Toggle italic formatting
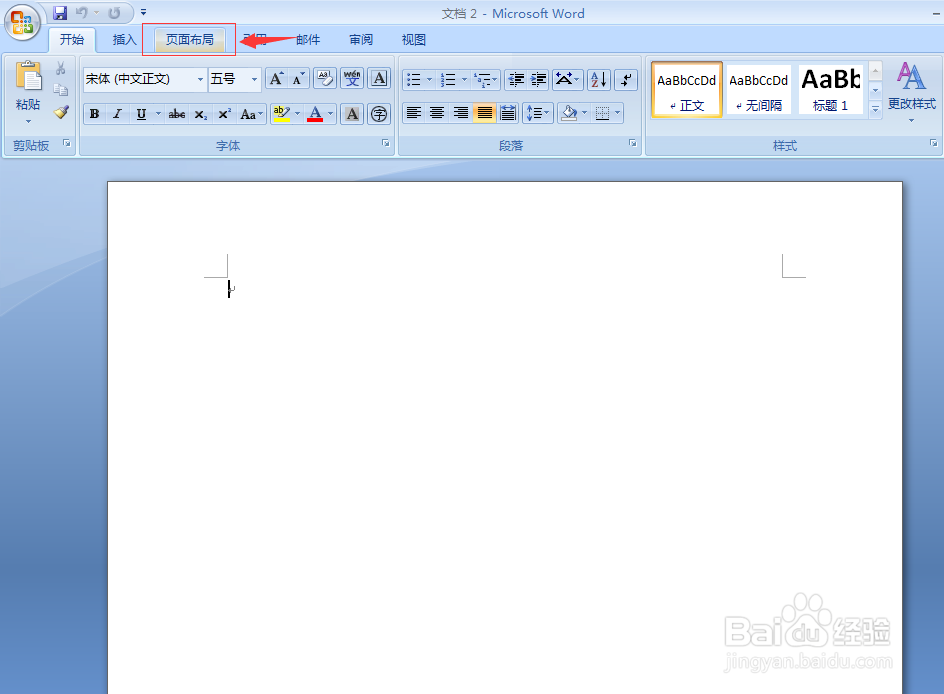 [x=117, y=114]
